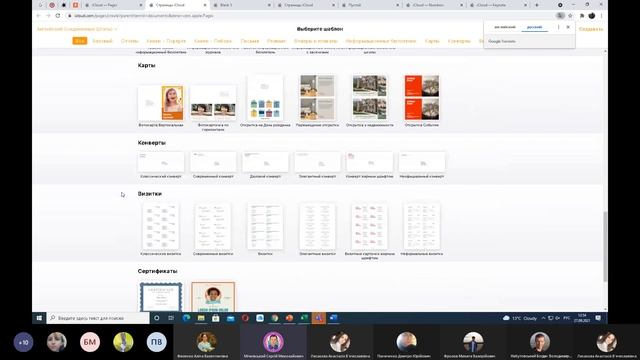The image size is (640, 360).
Task: Select the classic business card template
Action: point(161,227)
